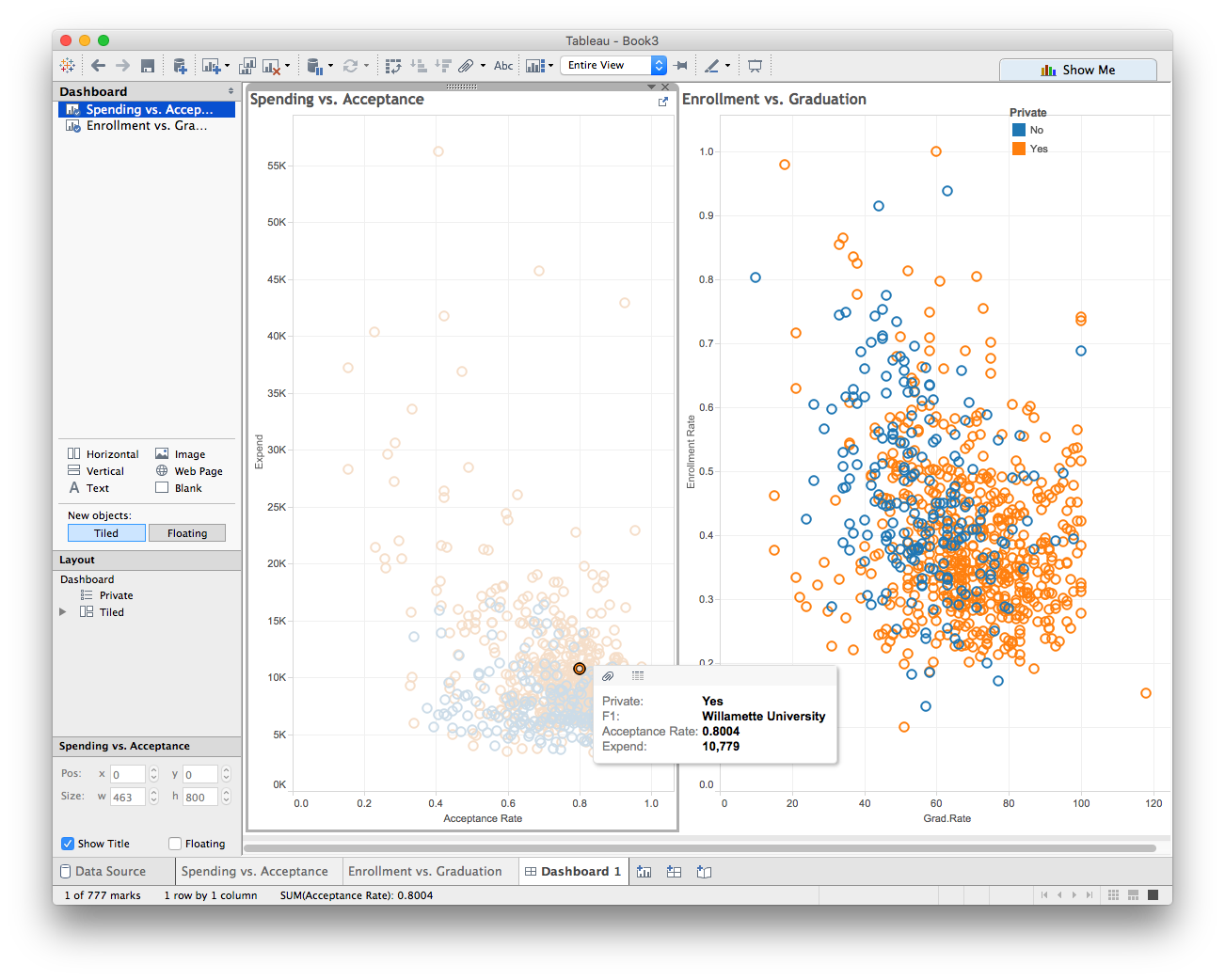
Task: Click the Pos x input field
Action: [127, 774]
